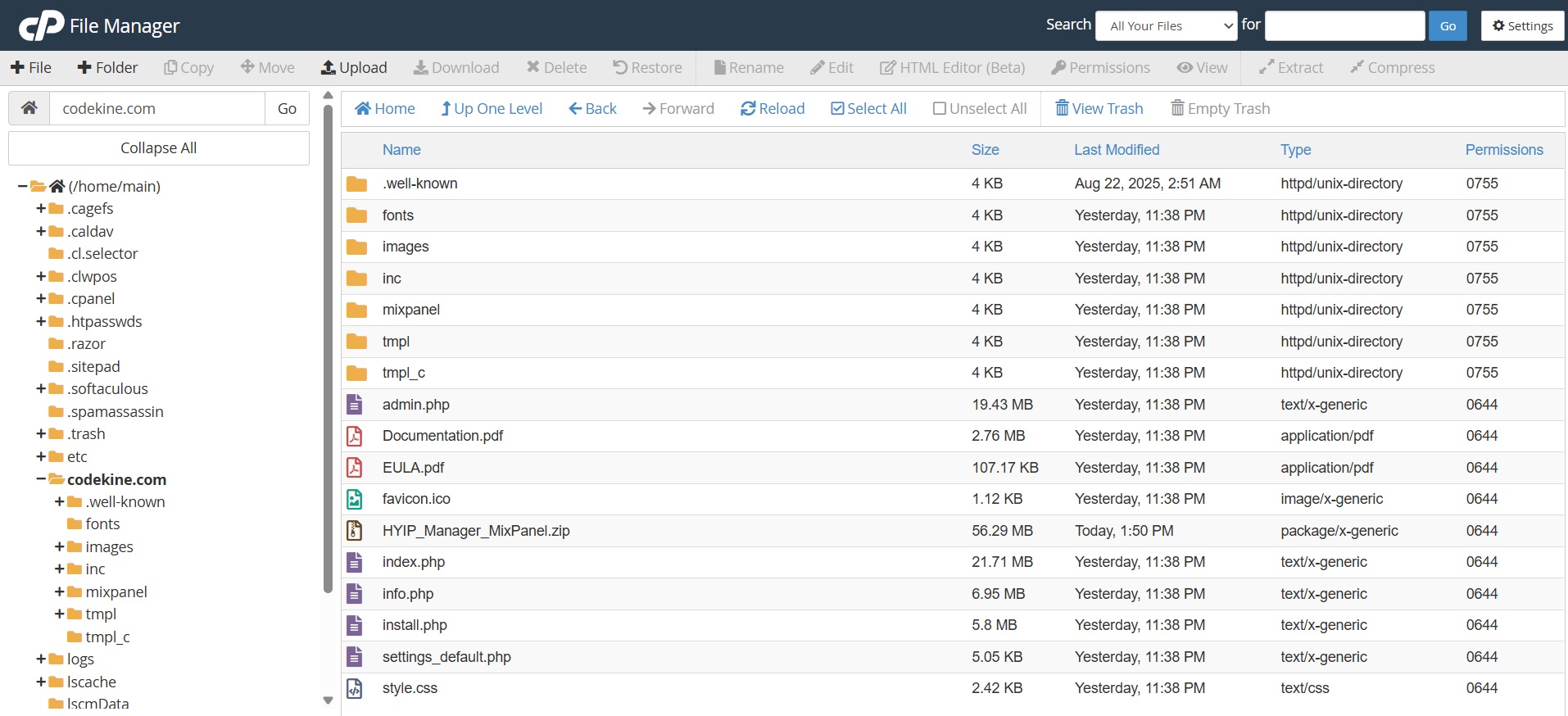Click the Copy toolbar button

coord(188,67)
